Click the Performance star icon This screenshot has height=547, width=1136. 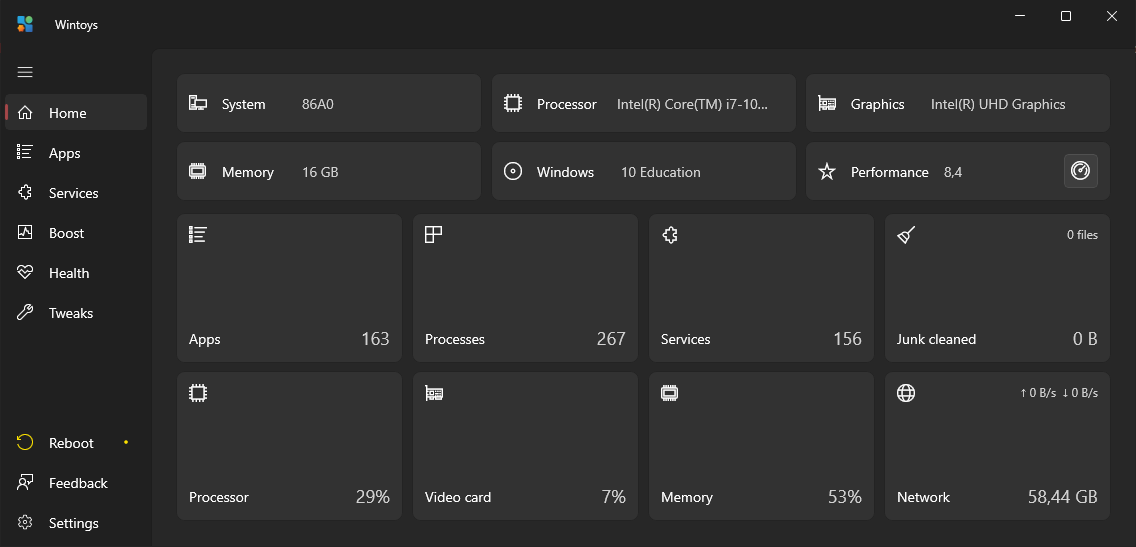[x=827, y=172]
